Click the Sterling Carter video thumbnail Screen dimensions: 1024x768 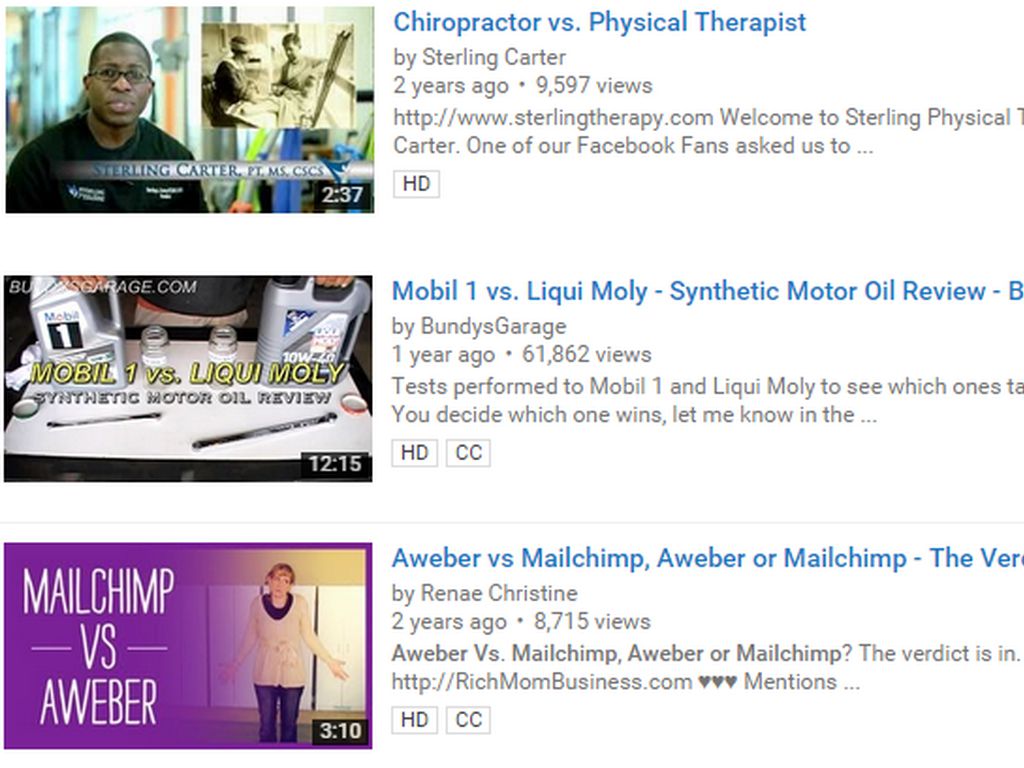coord(190,110)
